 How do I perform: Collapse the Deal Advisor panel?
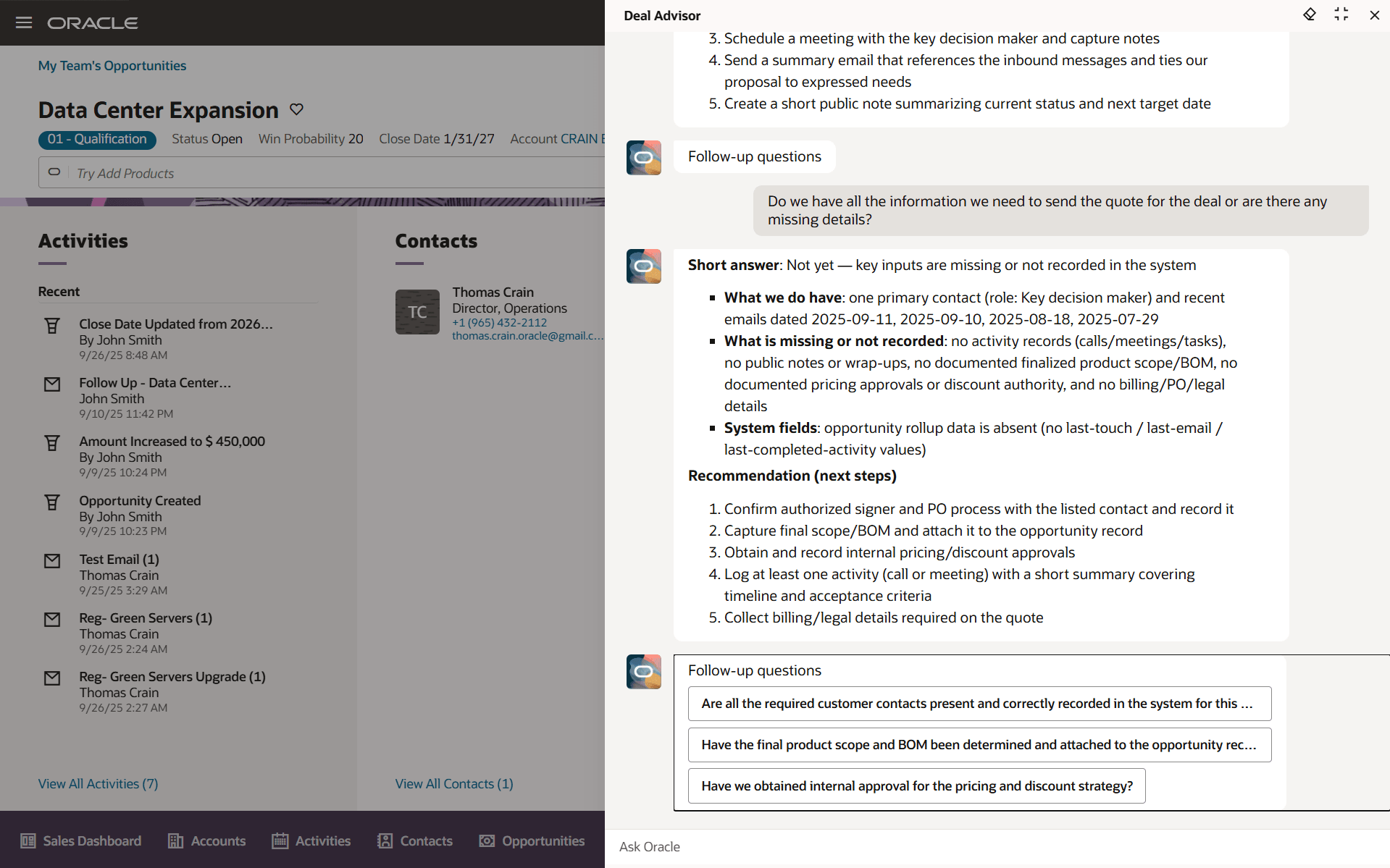click(1341, 15)
